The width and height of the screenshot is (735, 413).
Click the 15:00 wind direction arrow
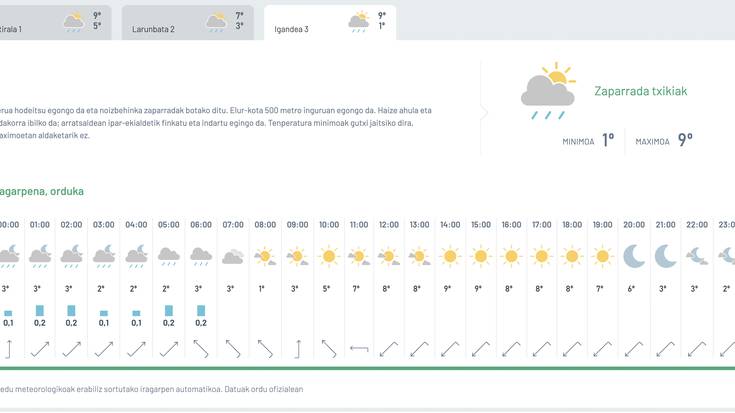click(480, 349)
